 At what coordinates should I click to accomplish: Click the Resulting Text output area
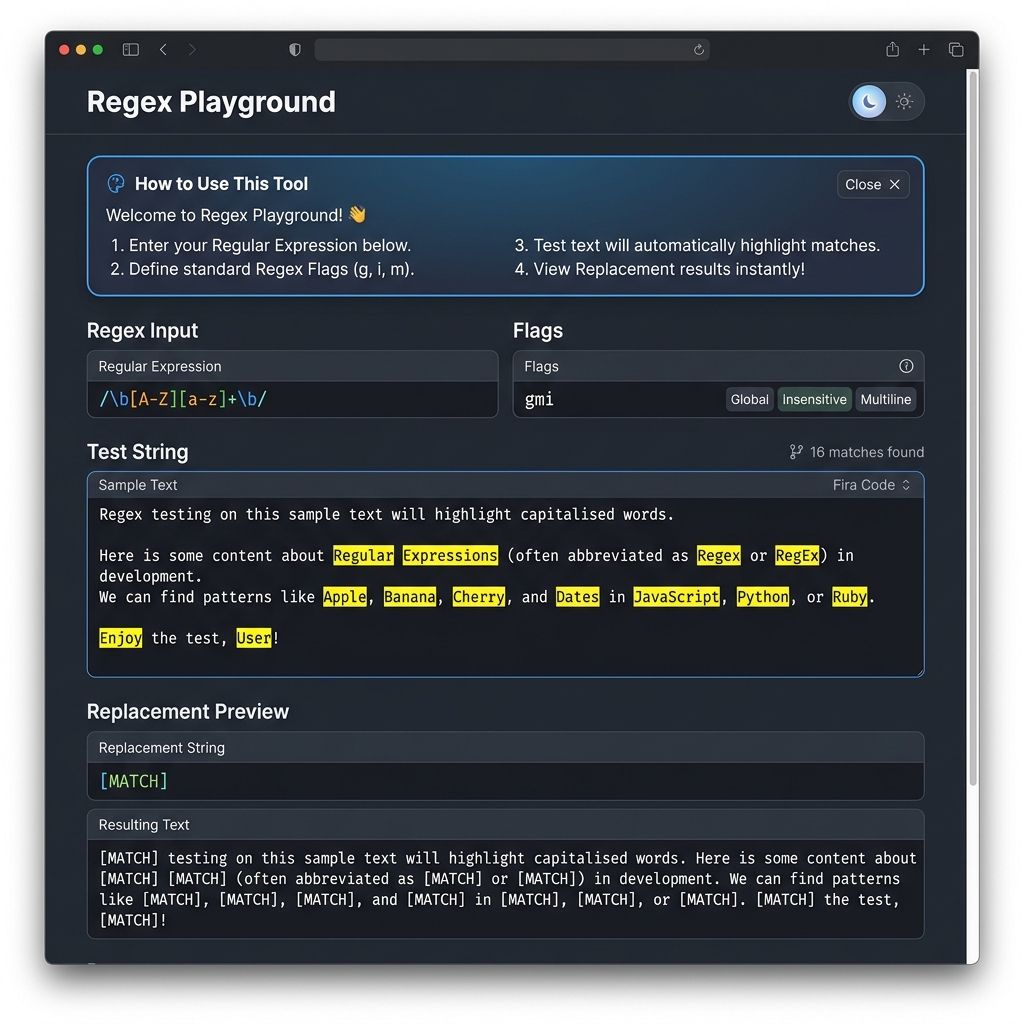coord(505,889)
